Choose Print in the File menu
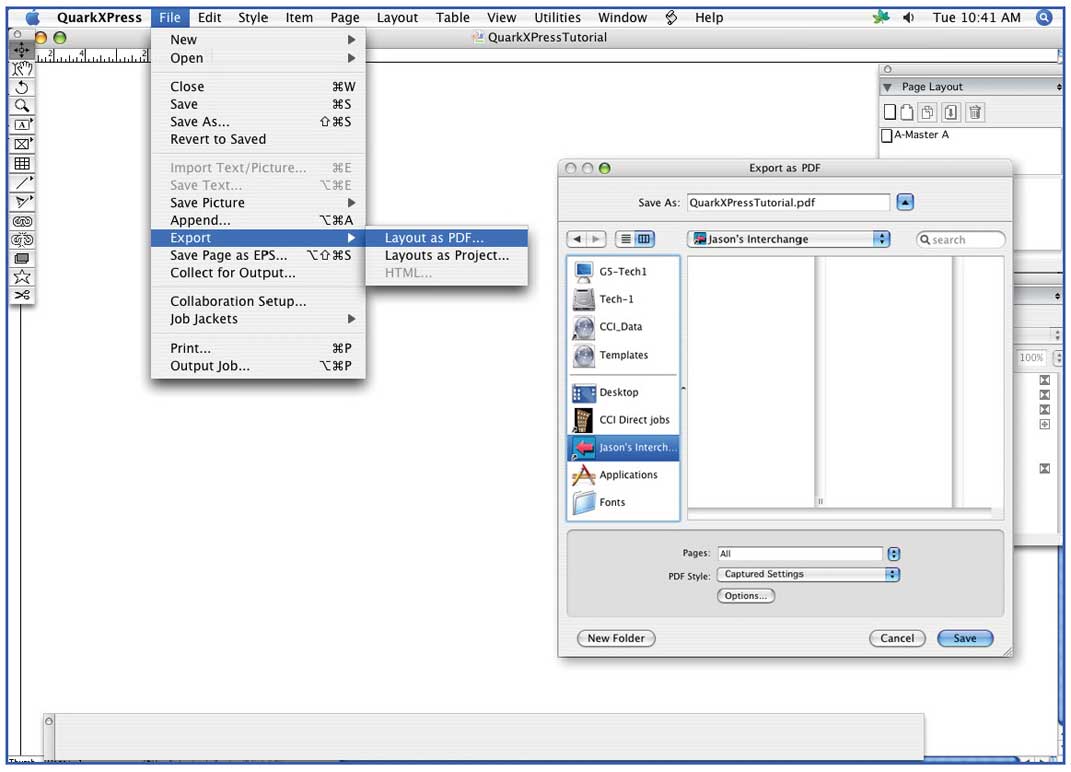Image resolution: width=1071 pixels, height=772 pixels. (258, 348)
